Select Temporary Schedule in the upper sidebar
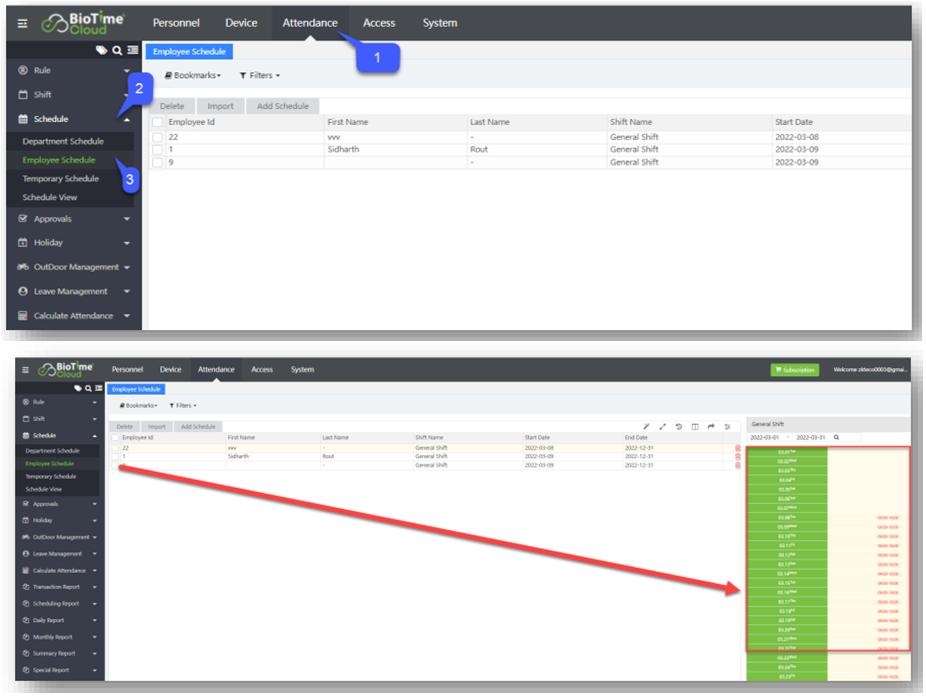Screen dimensions: 926x697 point(61,179)
